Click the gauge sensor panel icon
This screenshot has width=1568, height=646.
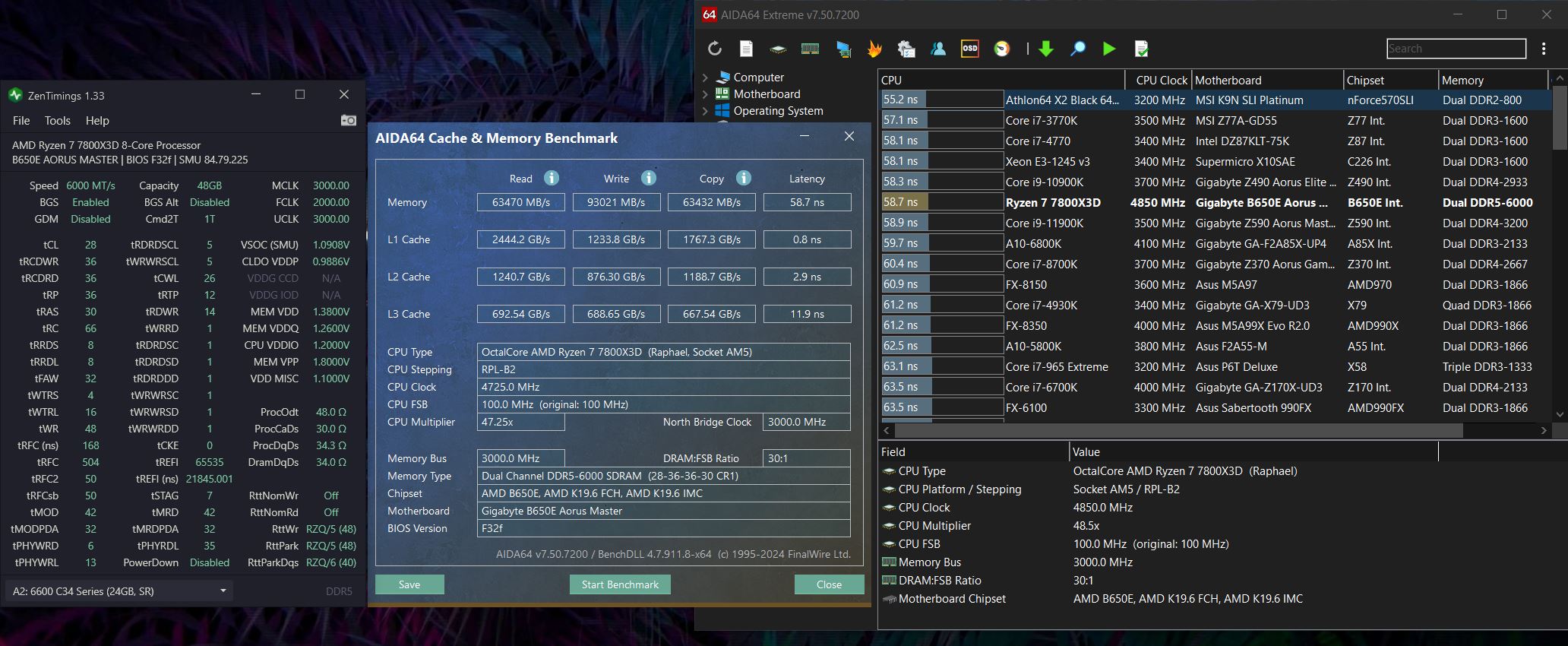(x=1003, y=49)
